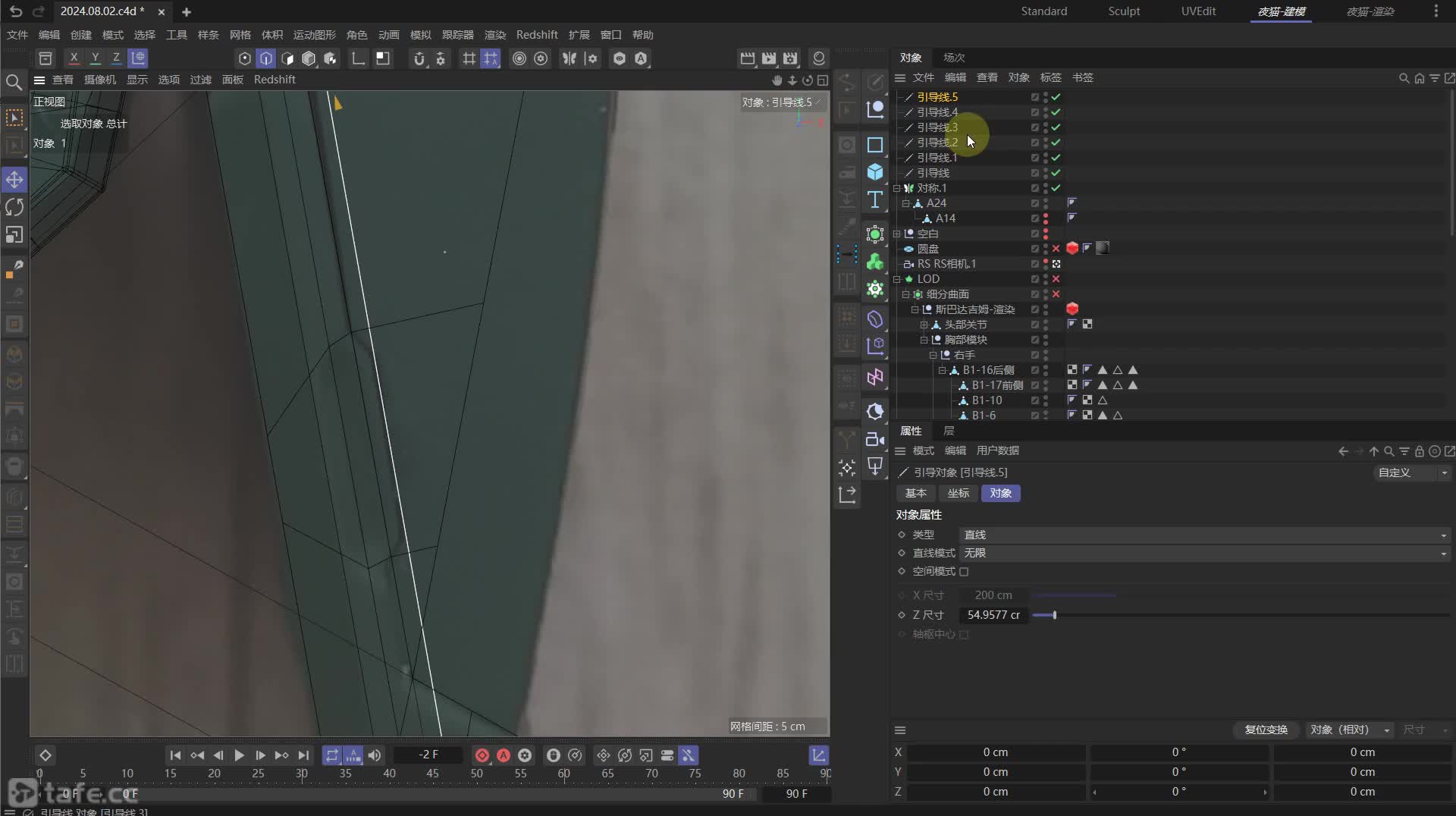
Task: Go to start of animation
Action: click(175, 755)
